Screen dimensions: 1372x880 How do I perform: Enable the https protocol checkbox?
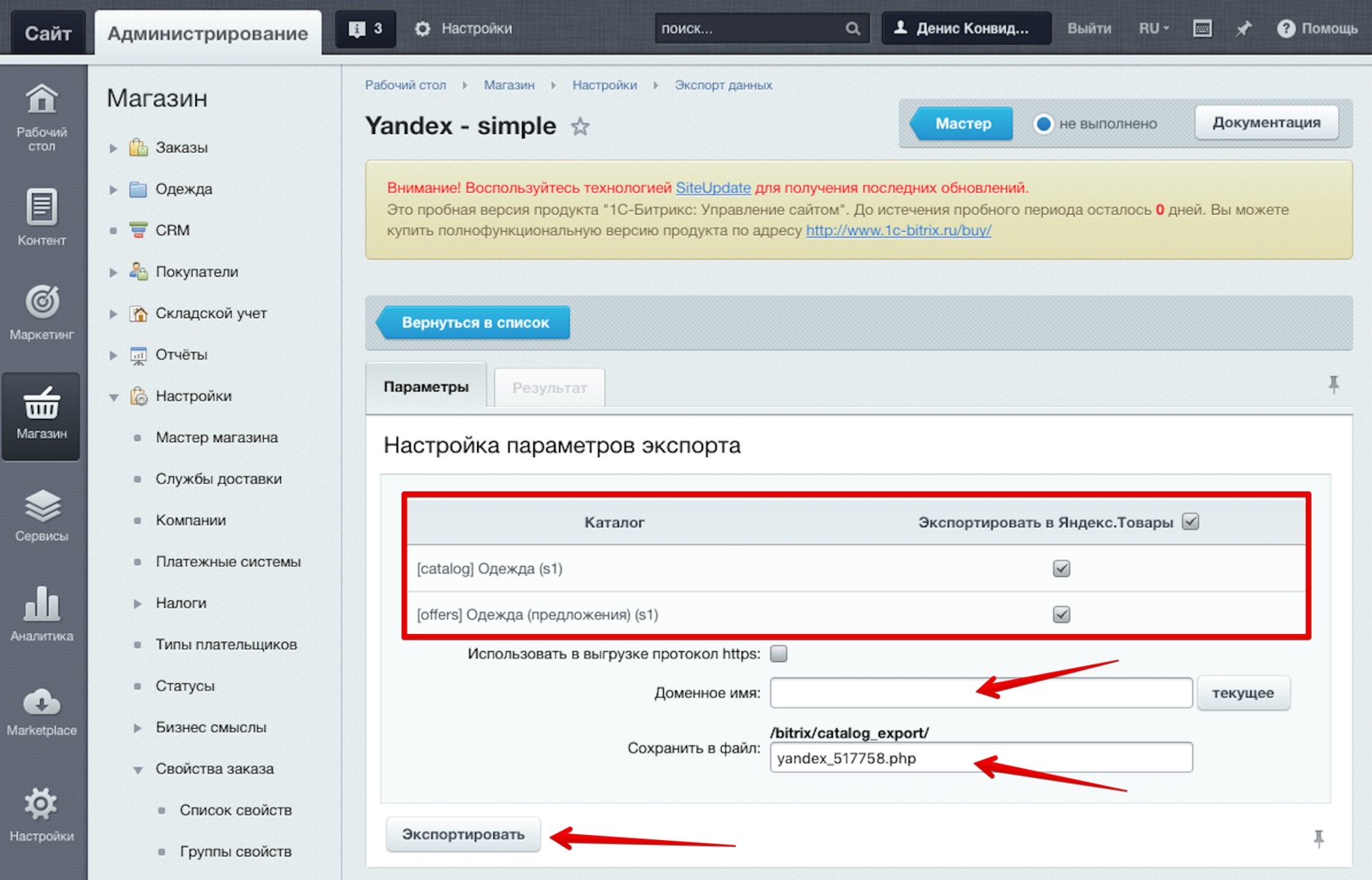click(x=779, y=654)
